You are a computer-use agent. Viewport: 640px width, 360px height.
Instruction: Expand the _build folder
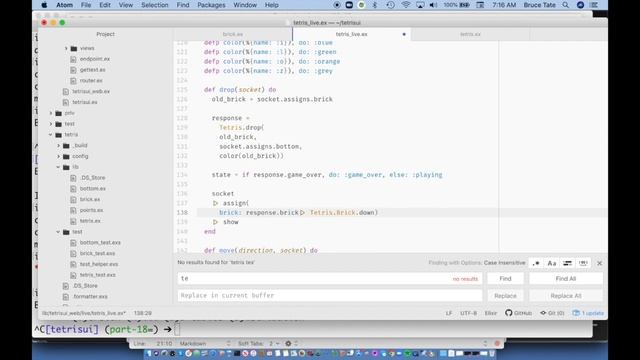coord(58,145)
